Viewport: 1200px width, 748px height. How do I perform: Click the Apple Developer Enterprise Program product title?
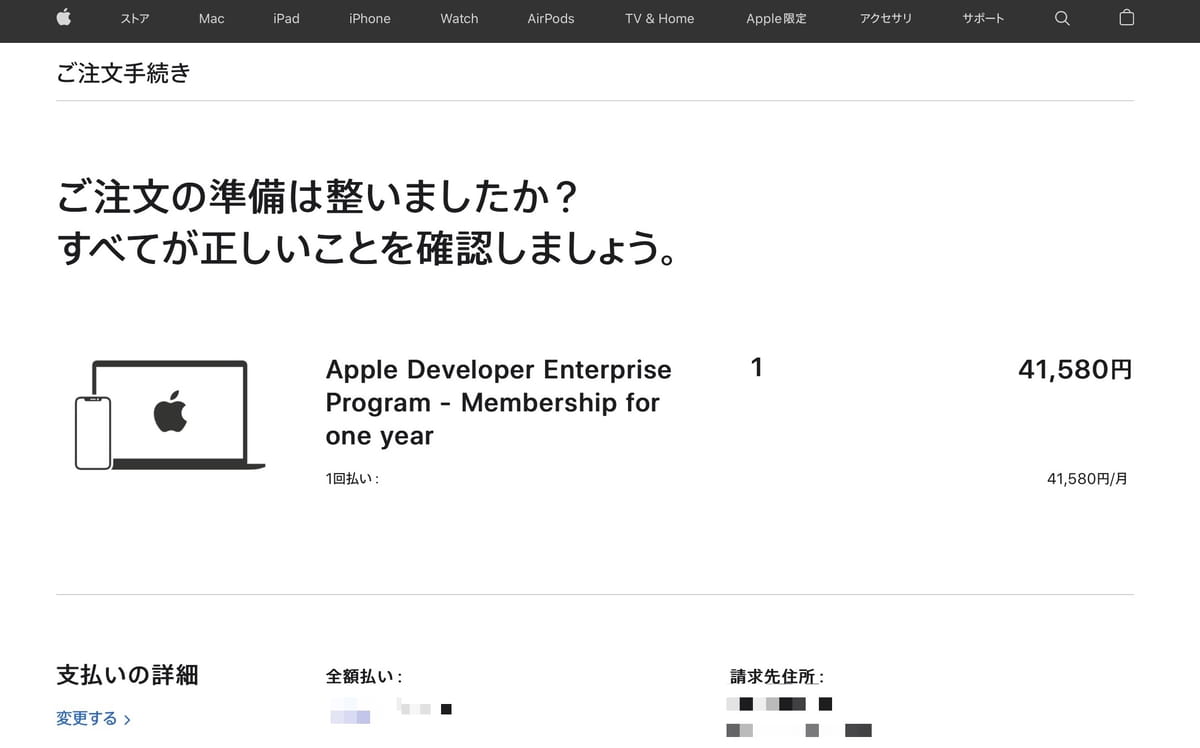(x=499, y=403)
